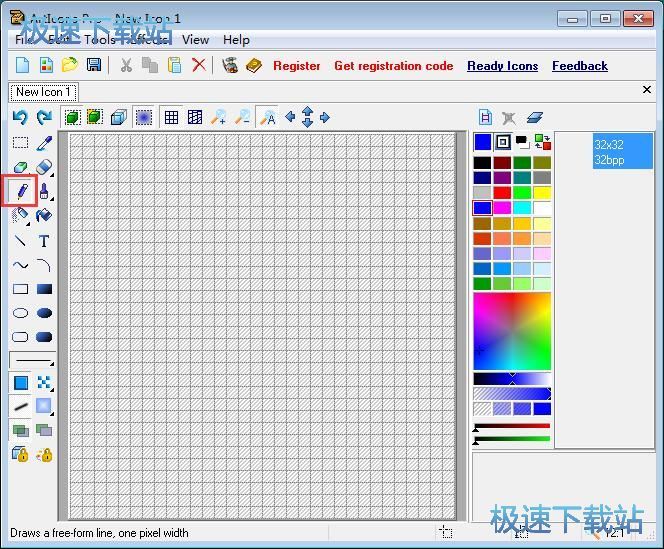The height and width of the screenshot is (549, 664).
Task: Toggle the second grid style button
Action: [195, 117]
